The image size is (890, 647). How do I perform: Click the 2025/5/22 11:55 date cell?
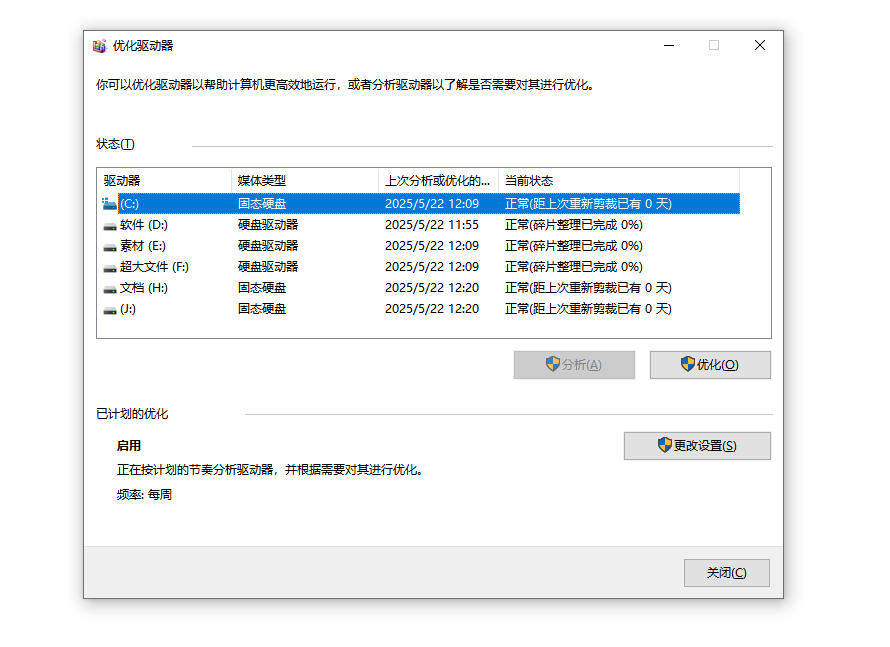coord(432,225)
